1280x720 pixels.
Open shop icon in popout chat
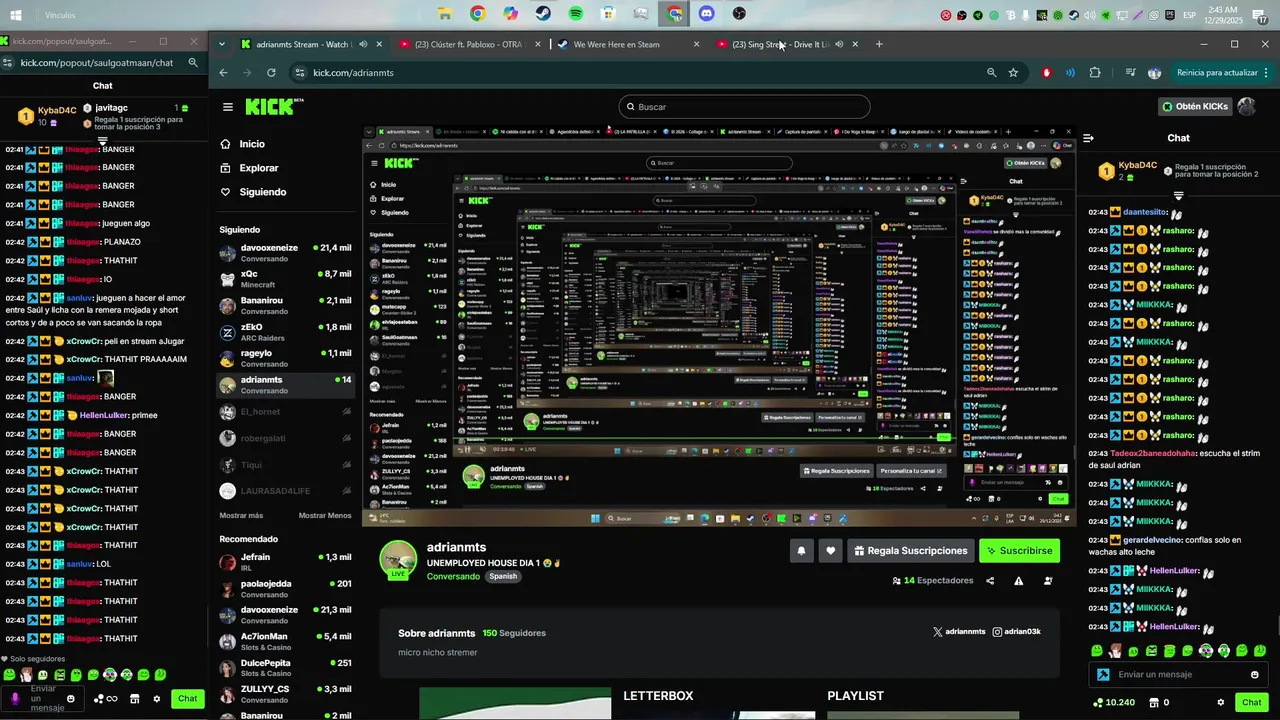[x=134, y=699]
